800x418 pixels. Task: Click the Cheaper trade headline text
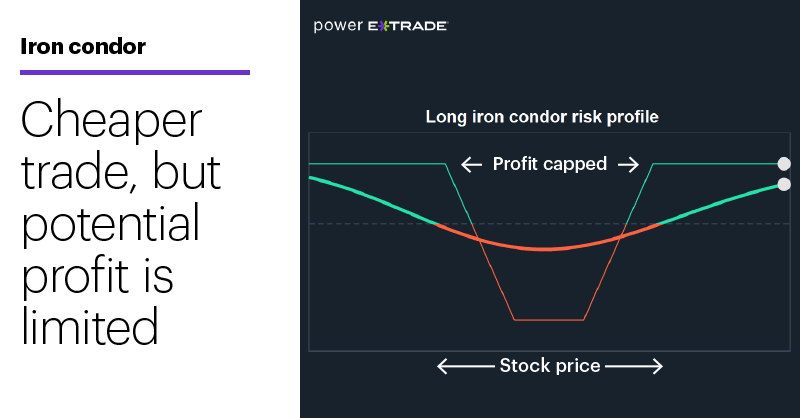click(121, 223)
